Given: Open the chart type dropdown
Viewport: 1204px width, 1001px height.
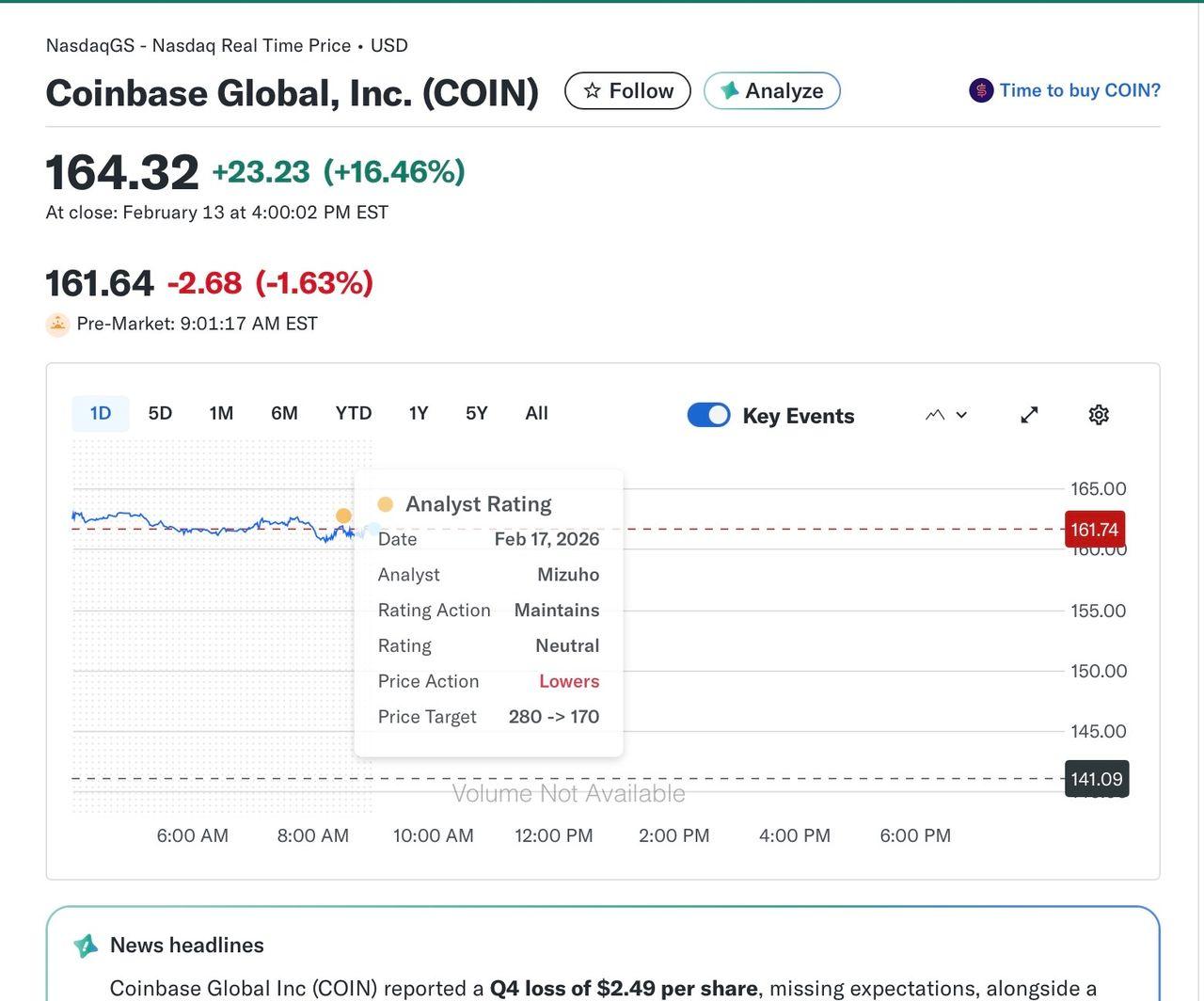Looking at the screenshot, I should point(946,415).
